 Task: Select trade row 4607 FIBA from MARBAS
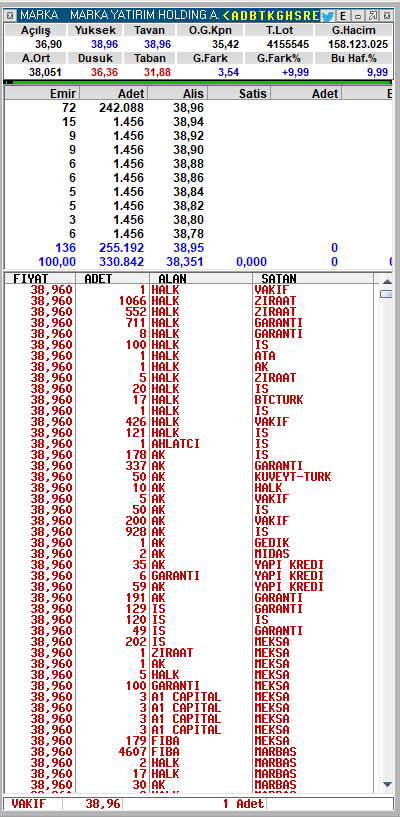[x=190, y=751]
